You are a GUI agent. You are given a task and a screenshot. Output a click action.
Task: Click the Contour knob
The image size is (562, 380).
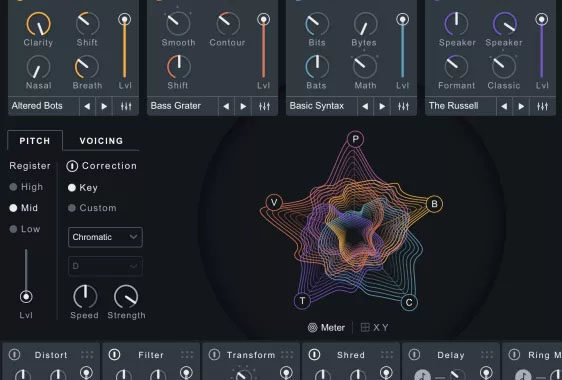(228, 24)
